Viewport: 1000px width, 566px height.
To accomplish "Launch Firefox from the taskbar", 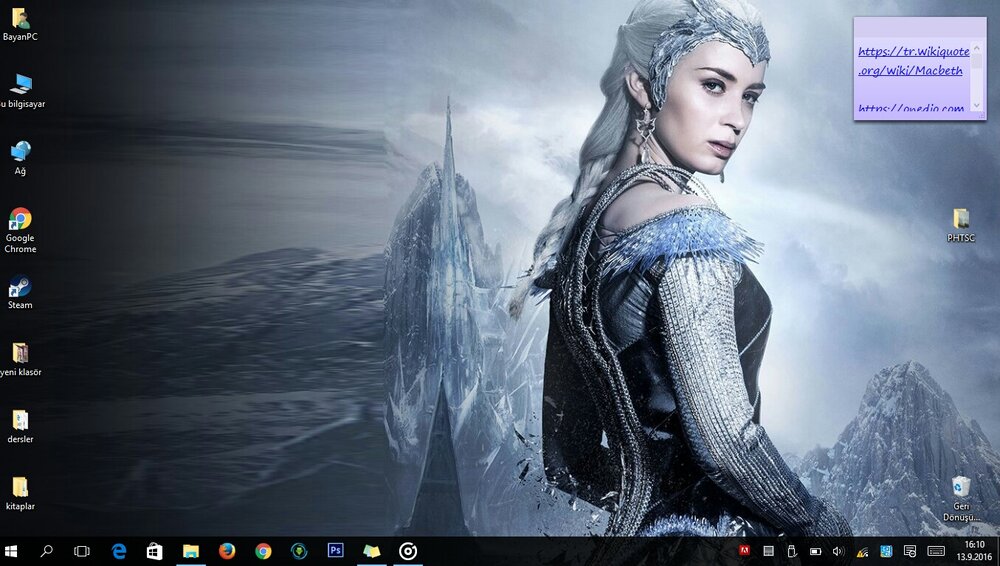I will tap(227, 551).
